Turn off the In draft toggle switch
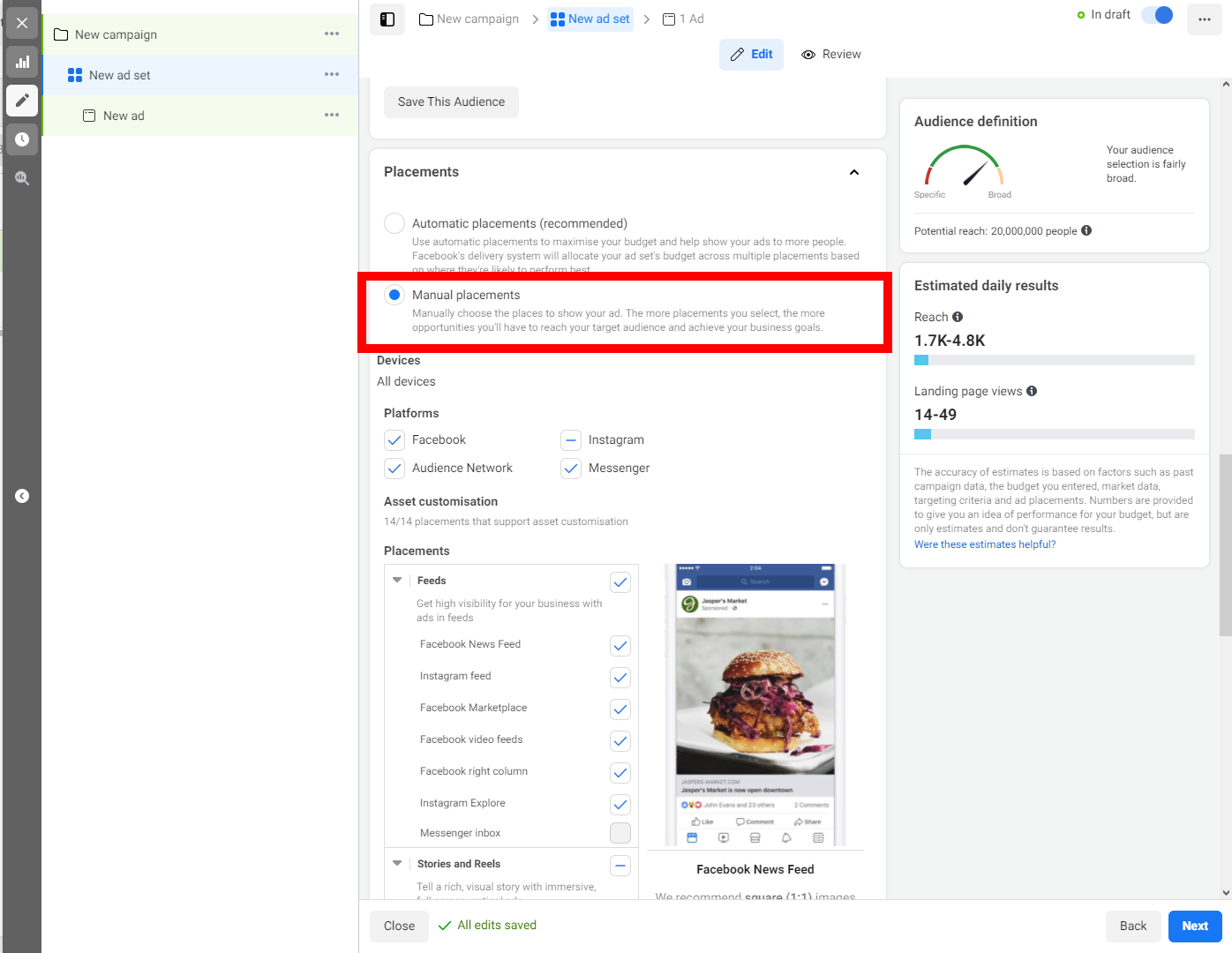Image resolution: width=1232 pixels, height=953 pixels. (1156, 14)
